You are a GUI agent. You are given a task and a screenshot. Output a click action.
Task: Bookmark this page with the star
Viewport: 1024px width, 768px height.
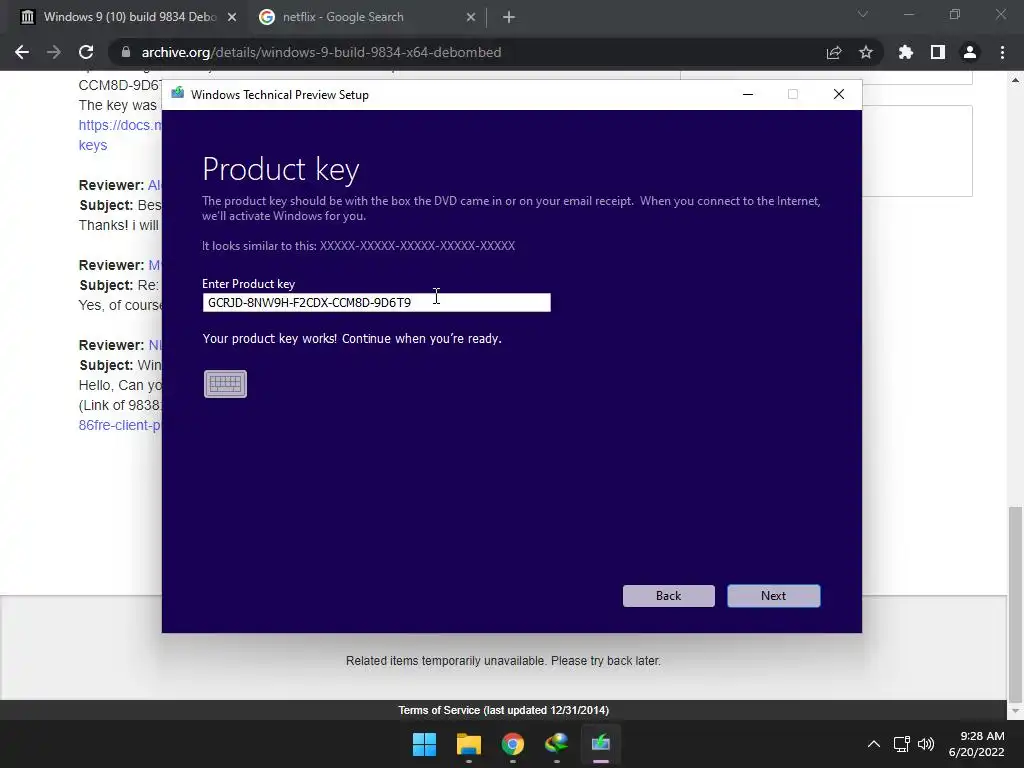point(866,52)
